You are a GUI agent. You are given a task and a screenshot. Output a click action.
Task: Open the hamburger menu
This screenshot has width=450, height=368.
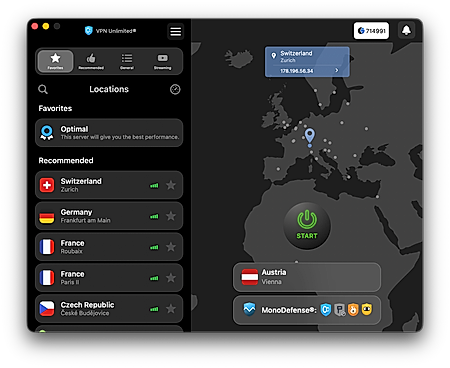175,32
